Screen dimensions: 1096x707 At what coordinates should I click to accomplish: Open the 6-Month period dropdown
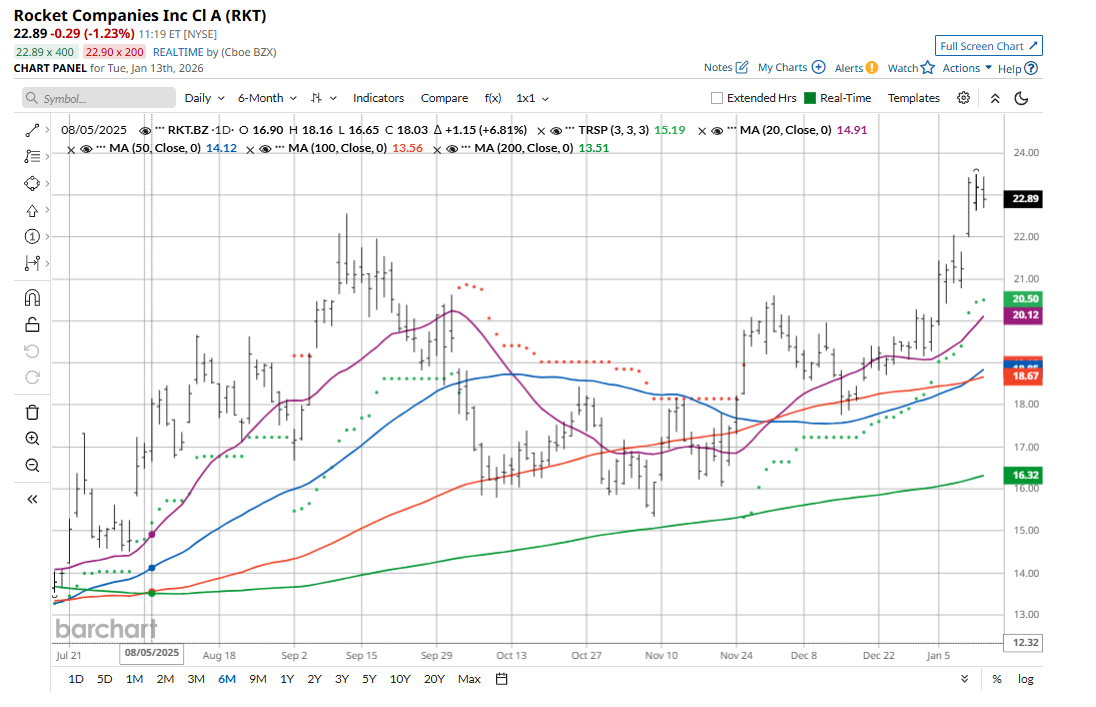pyautogui.click(x=267, y=98)
